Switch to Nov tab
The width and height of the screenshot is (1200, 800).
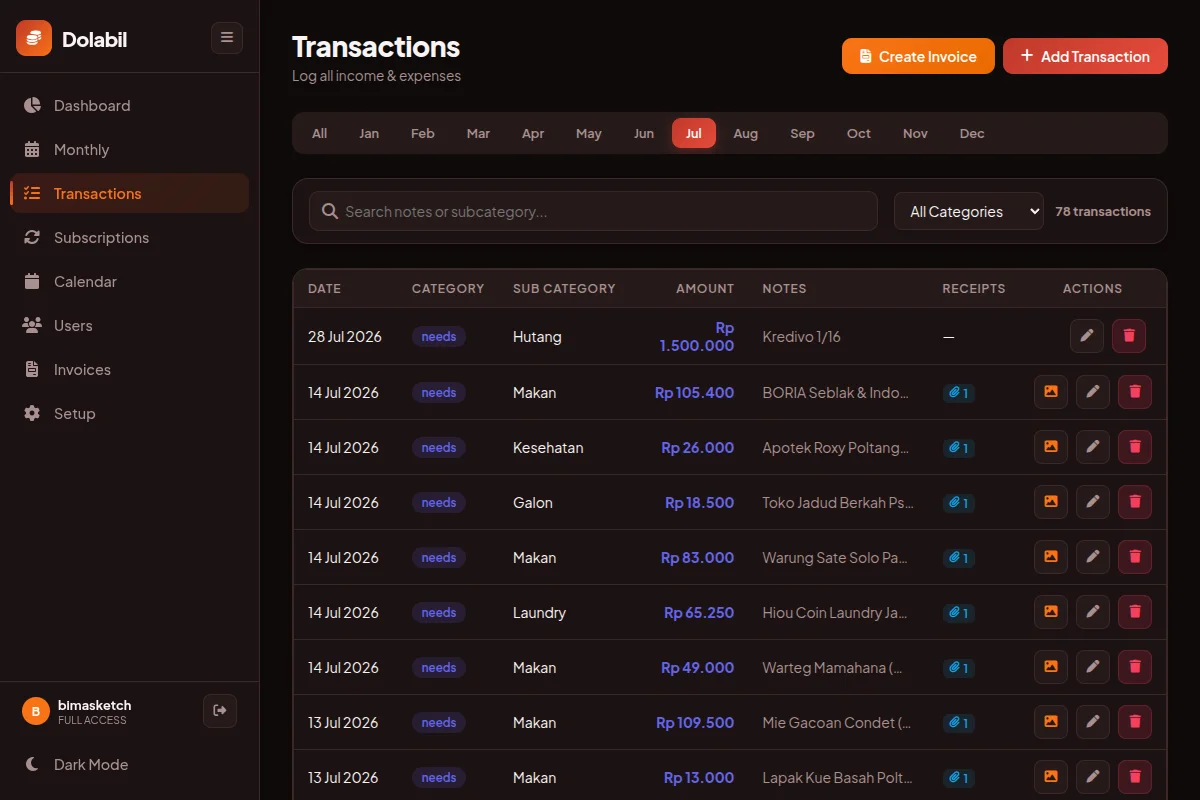click(x=915, y=133)
